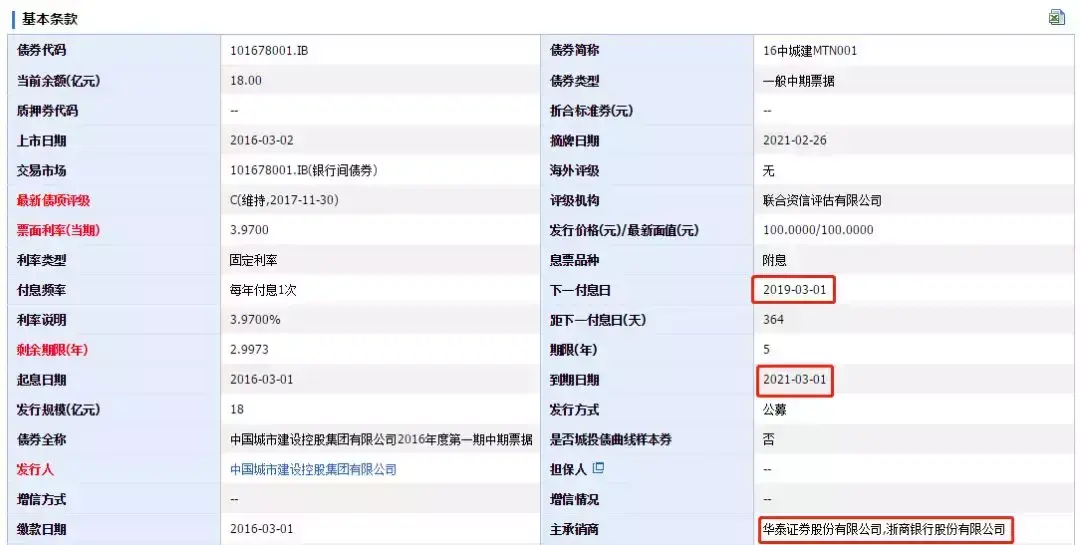This screenshot has height=545, width=1080.
Task: Click the 主承销商 label
Action: coord(574,529)
